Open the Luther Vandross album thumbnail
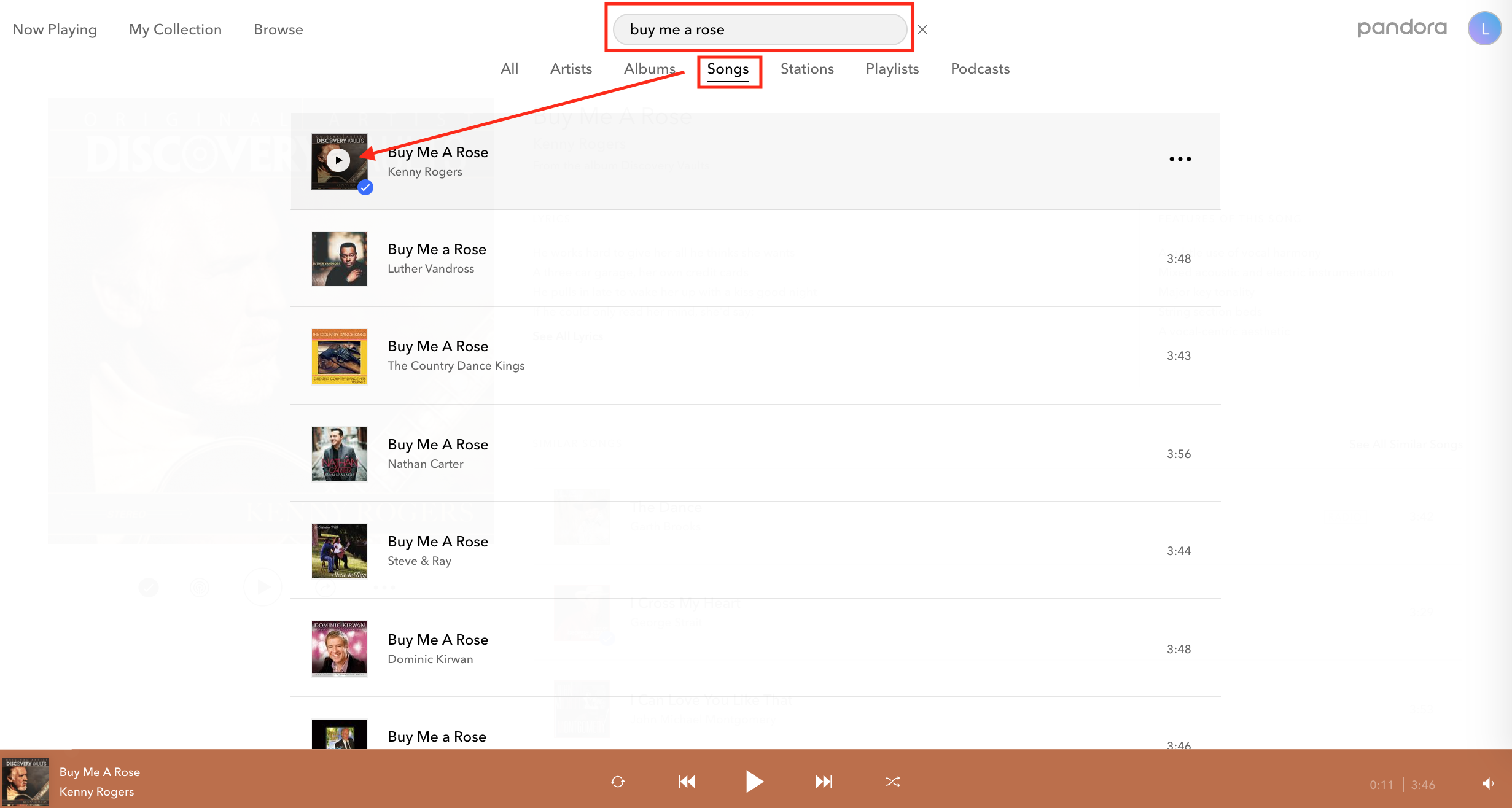Viewport: 1512px width, 808px height. [339, 258]
